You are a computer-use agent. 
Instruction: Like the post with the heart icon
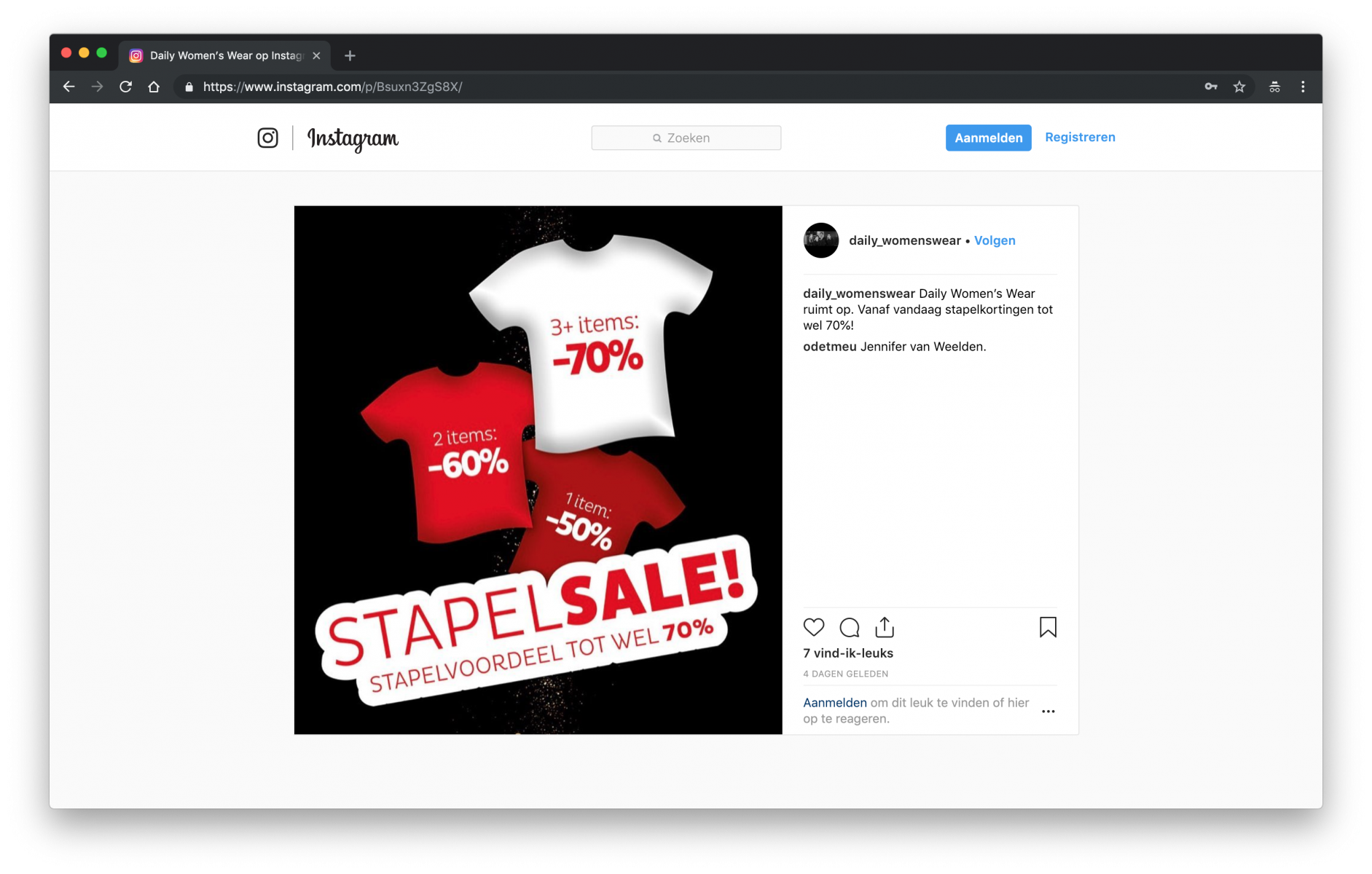(813, 627)
